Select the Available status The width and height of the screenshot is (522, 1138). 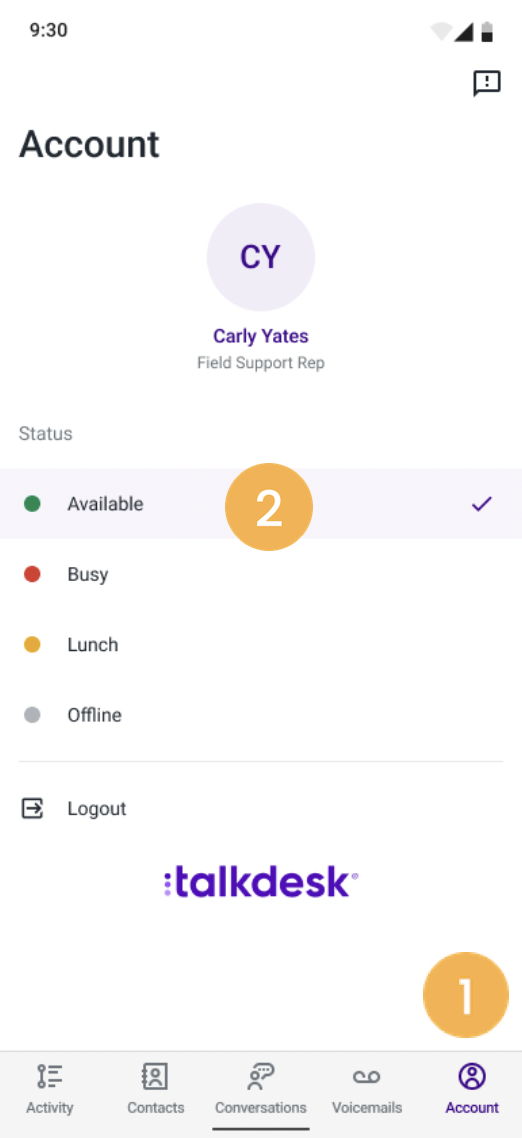coord(261,504)
